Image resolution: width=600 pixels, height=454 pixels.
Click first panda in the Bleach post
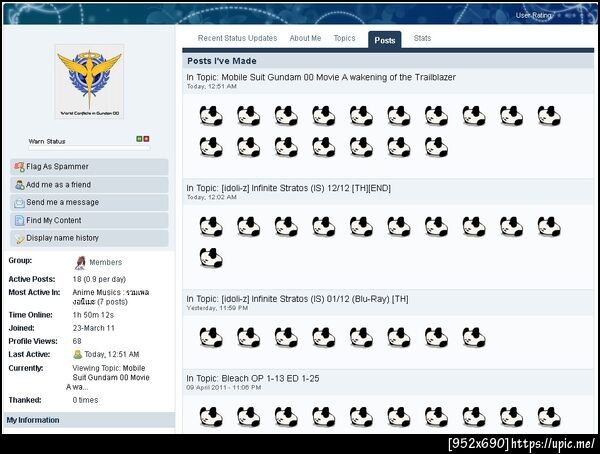(x=211, y=417)
